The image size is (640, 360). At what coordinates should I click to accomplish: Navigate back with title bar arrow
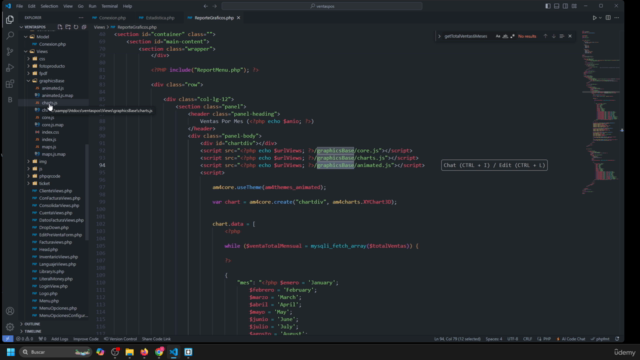[x=206, y=6]
